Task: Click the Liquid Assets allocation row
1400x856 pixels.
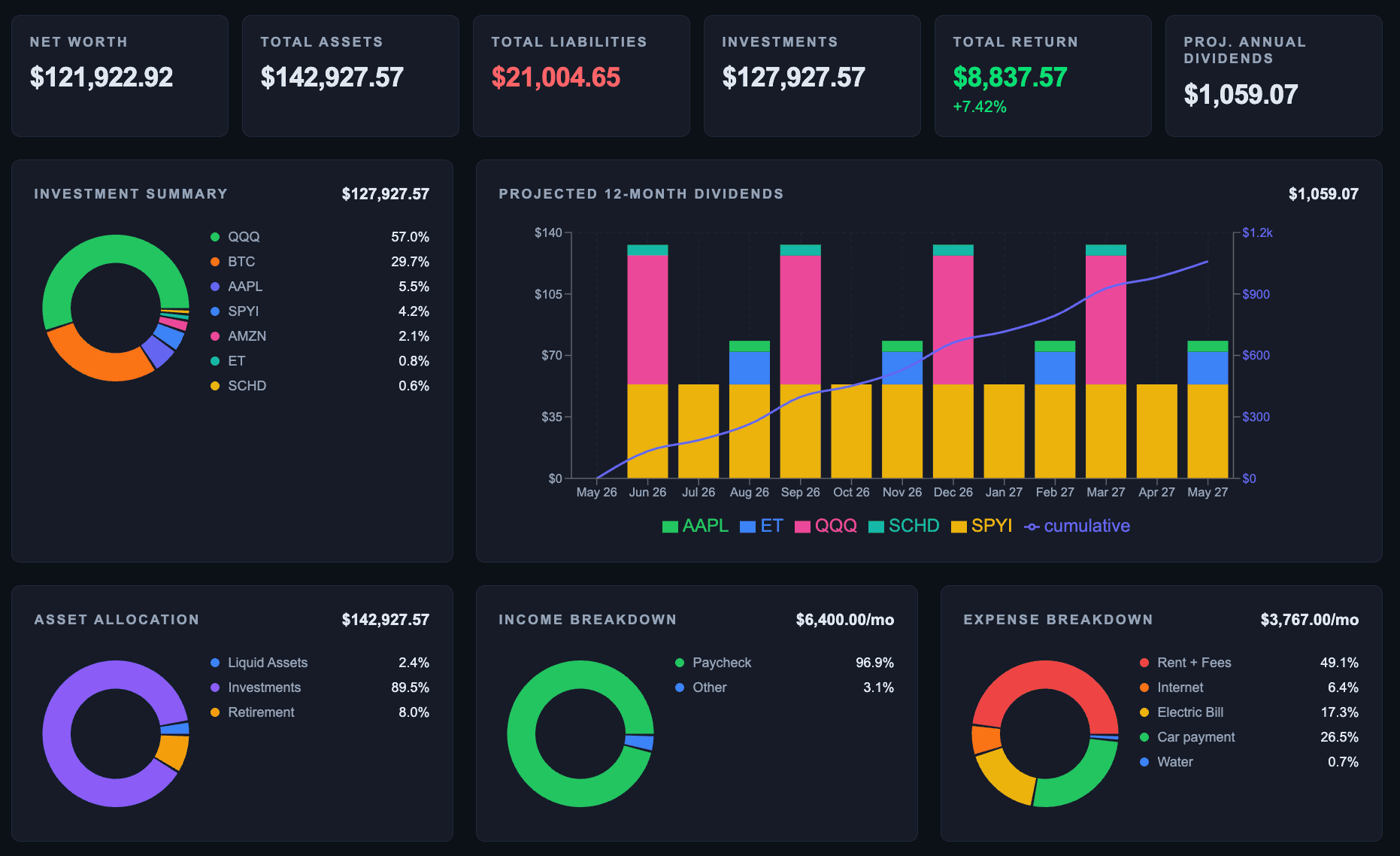Action: 320,663
